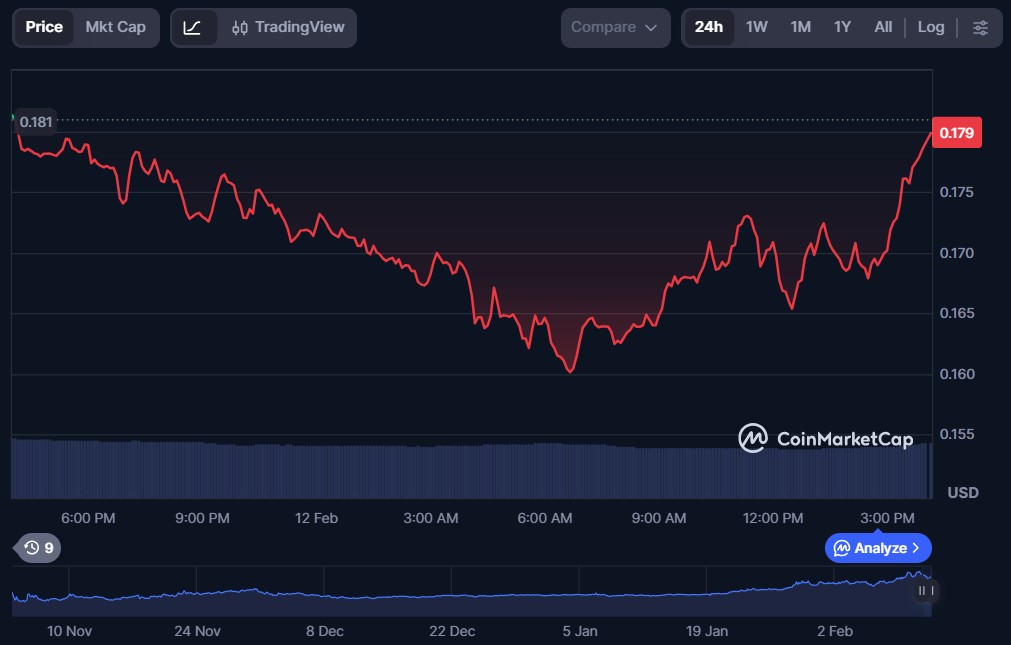Screen dimensions: 1011x645
Task: Select the 24h timeframe tab
Action: pyautogui.click(x=709, y=28)
